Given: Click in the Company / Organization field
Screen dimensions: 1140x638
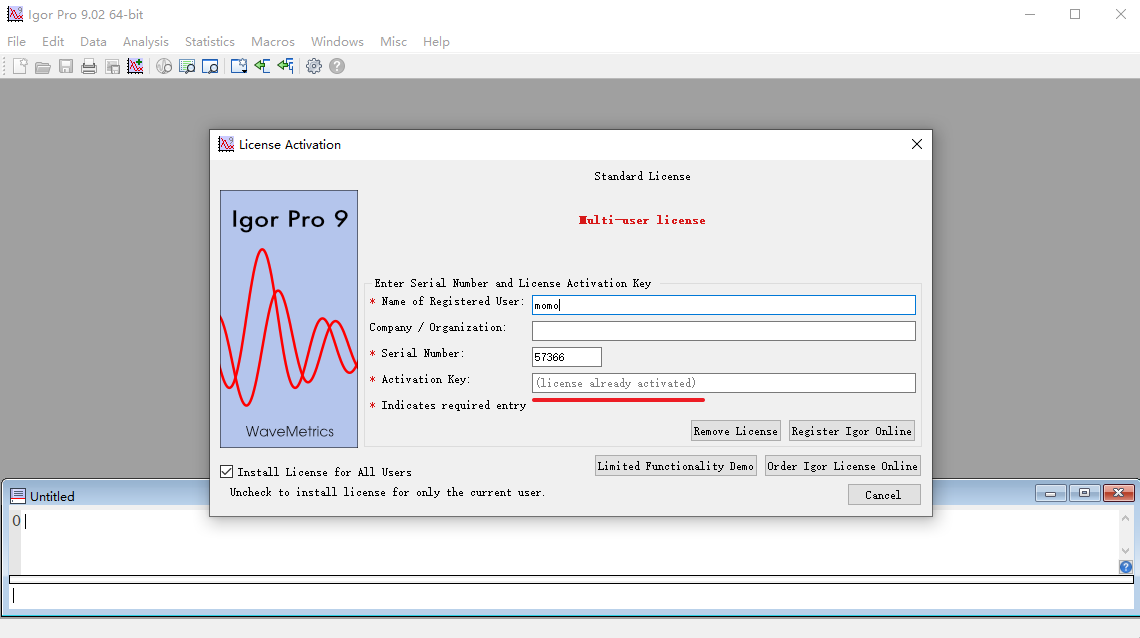Looking at the screenshot, I should (723, 331).
